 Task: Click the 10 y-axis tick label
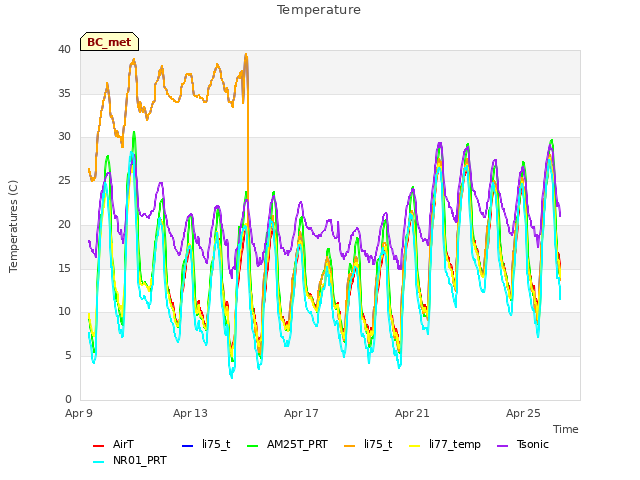[x=64, y=311]
